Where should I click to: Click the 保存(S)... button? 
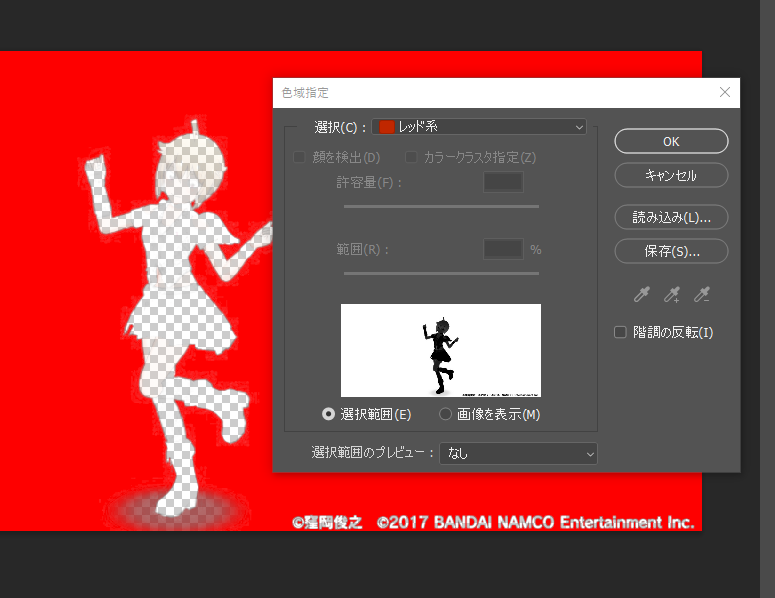pyautogui.click(x=671, y=251)
